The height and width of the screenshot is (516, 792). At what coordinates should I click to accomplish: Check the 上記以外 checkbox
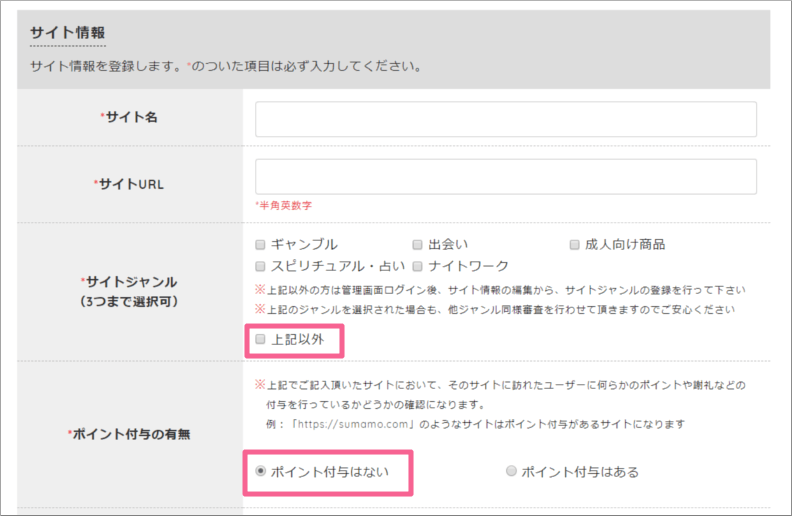260,339
